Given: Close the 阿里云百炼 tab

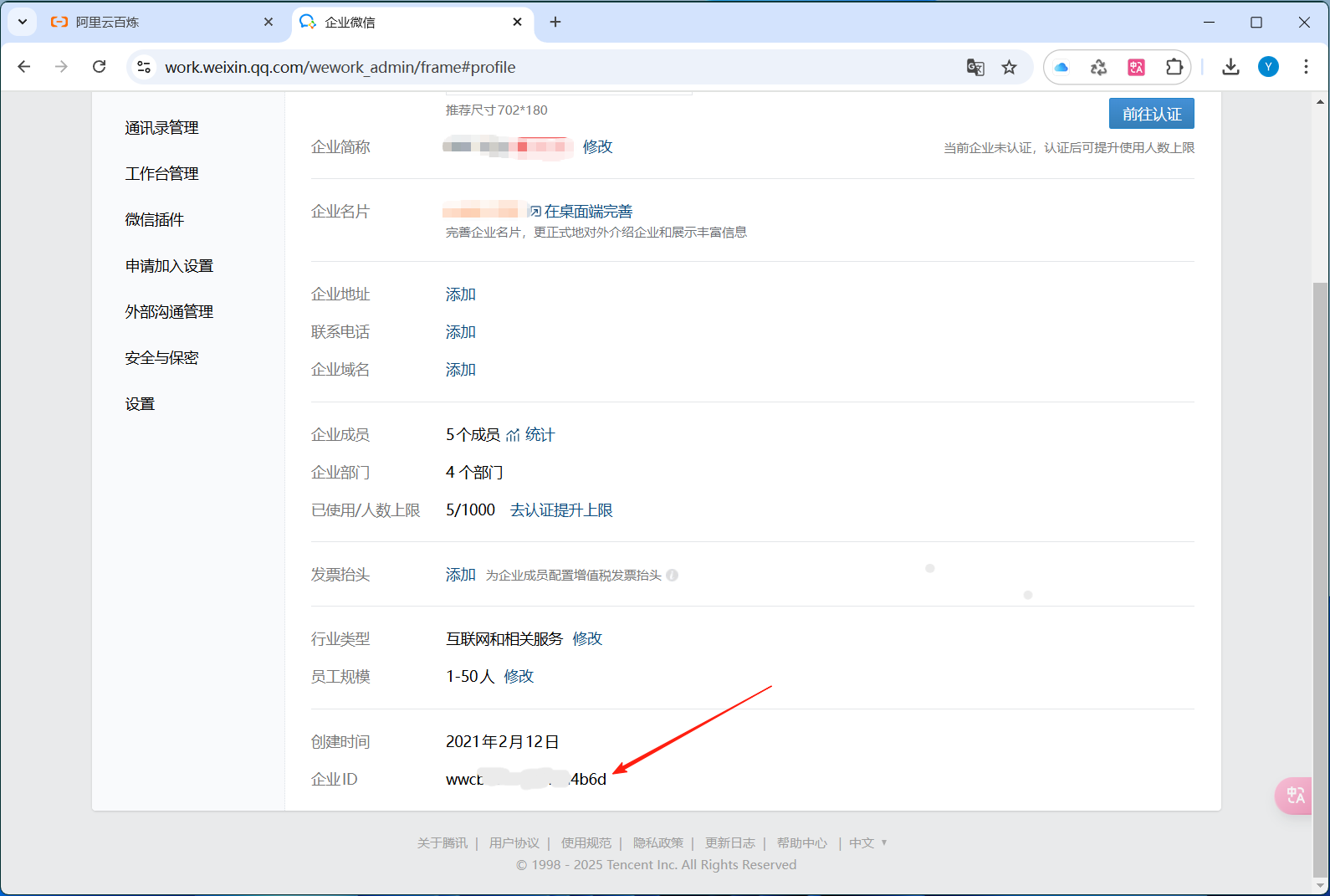Looking at the screenshot, I should point(269,22).
